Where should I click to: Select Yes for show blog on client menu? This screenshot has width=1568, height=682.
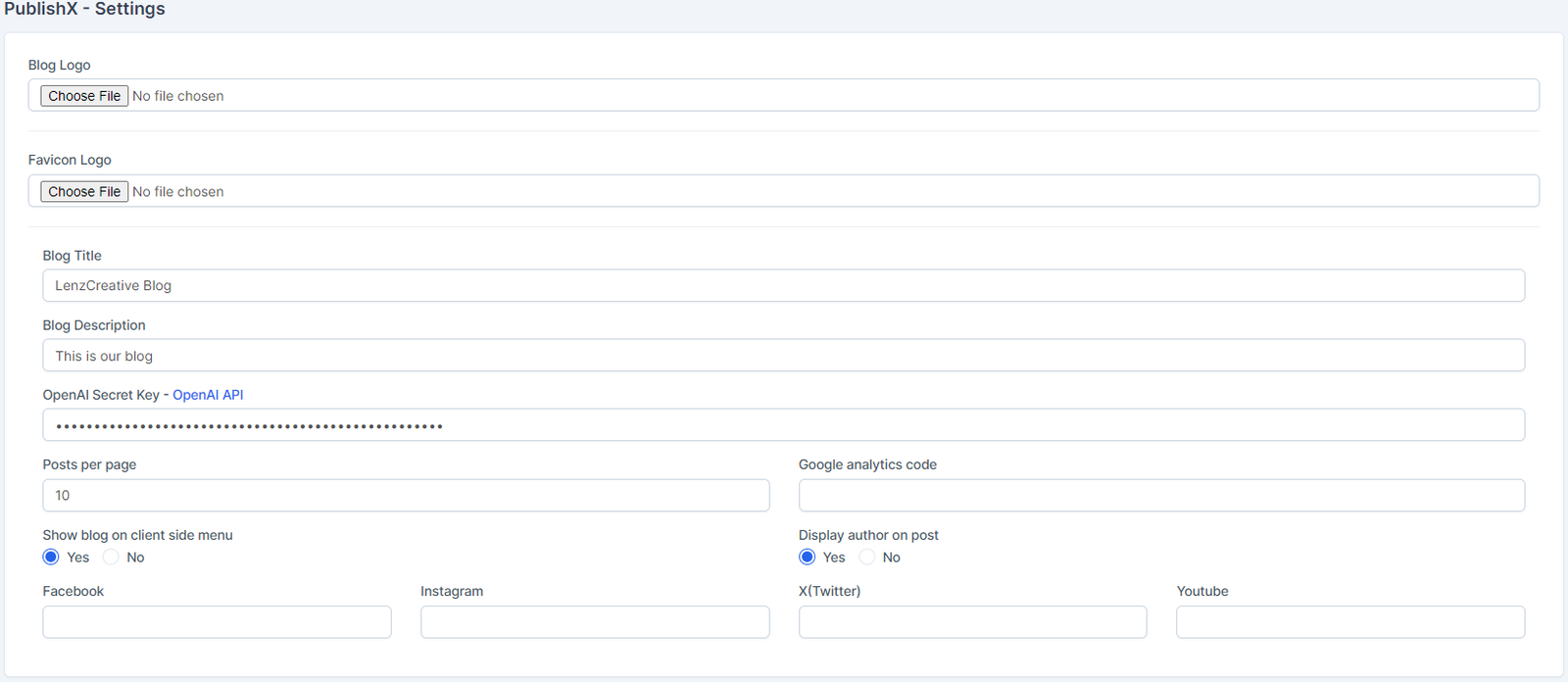[52, 558]
